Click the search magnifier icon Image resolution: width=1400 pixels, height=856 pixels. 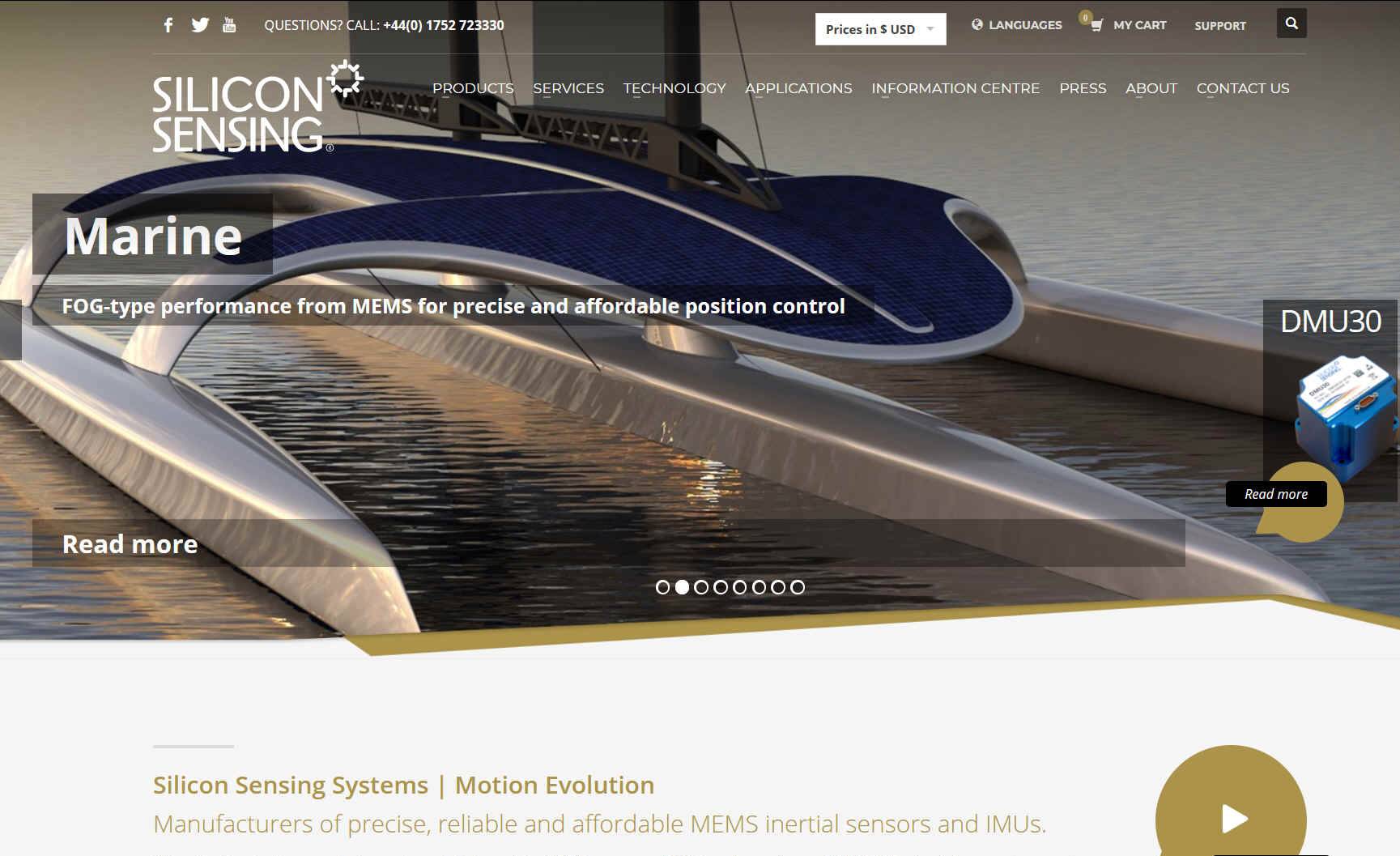[1291, 23]
